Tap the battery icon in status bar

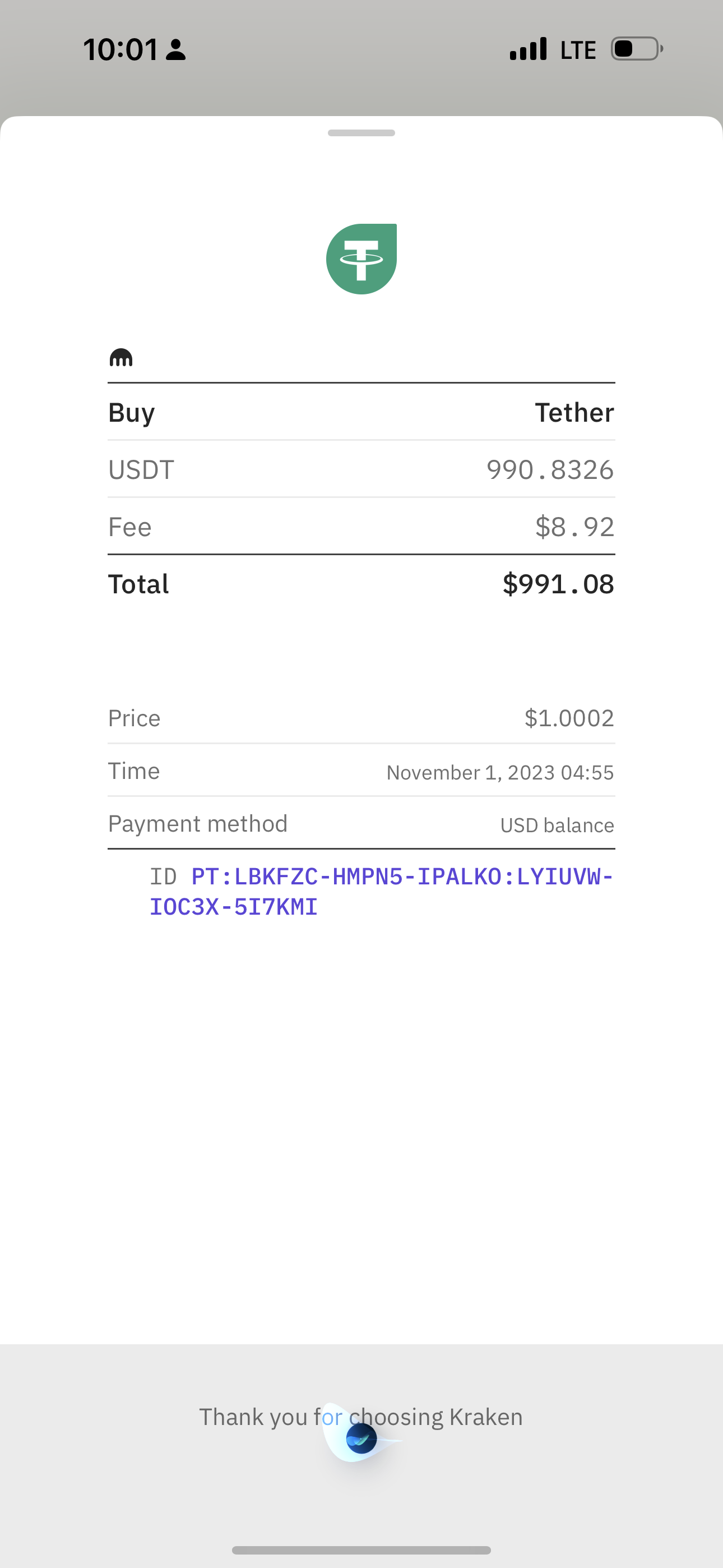[637, 49]
